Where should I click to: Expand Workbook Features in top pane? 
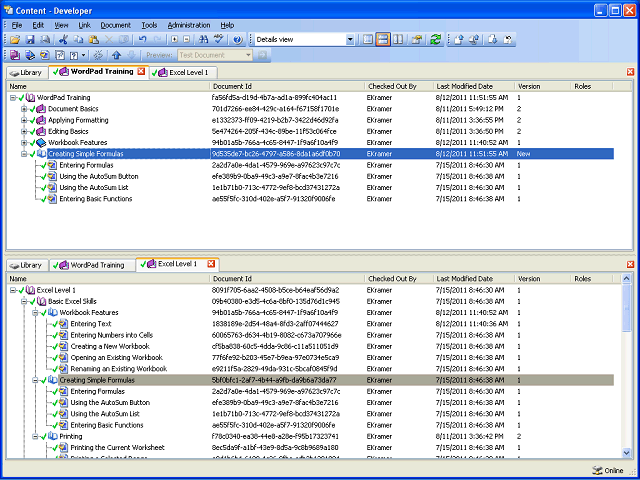click(x=24, y=143)
